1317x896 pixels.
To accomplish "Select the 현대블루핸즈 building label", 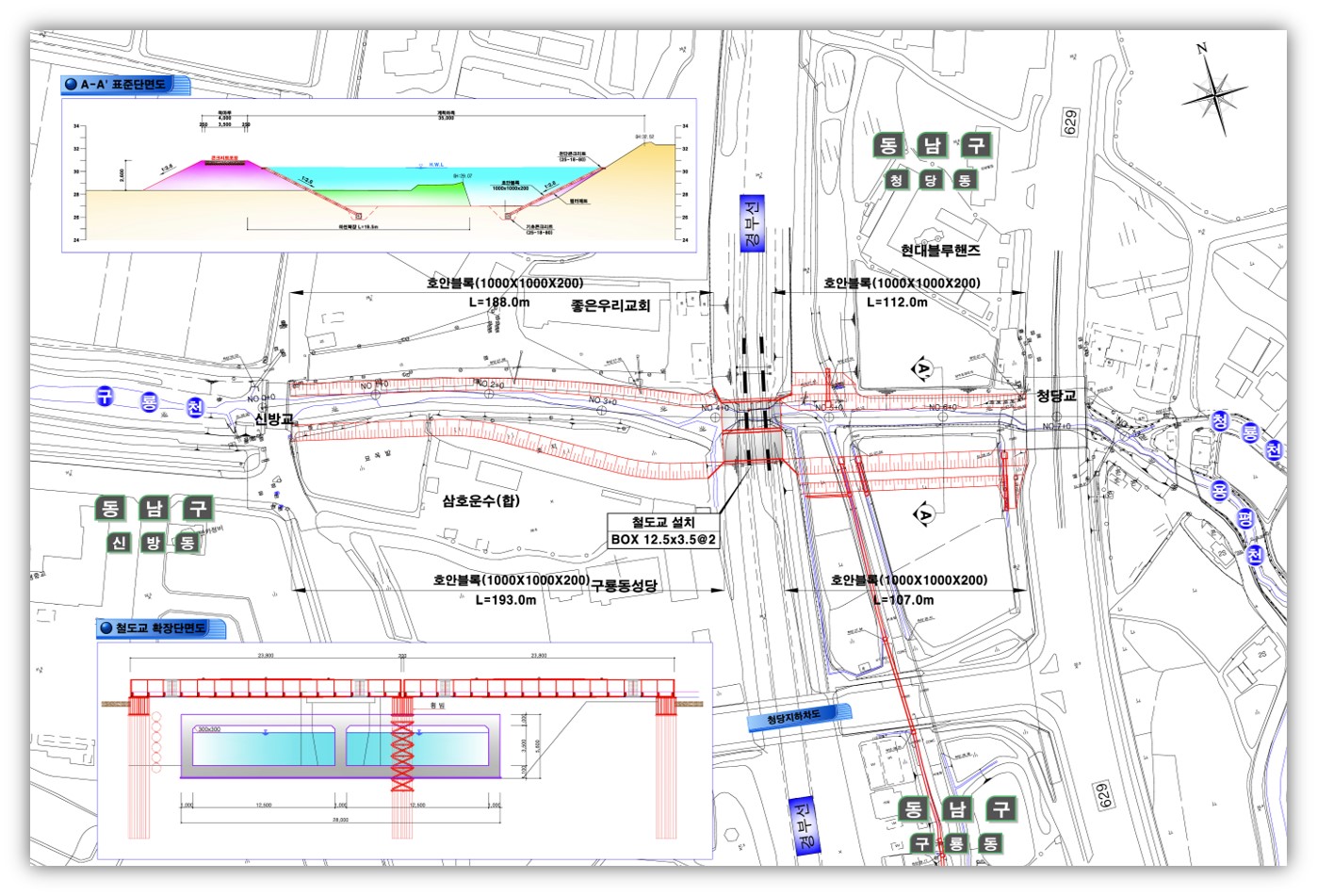I will pos(939,250).
